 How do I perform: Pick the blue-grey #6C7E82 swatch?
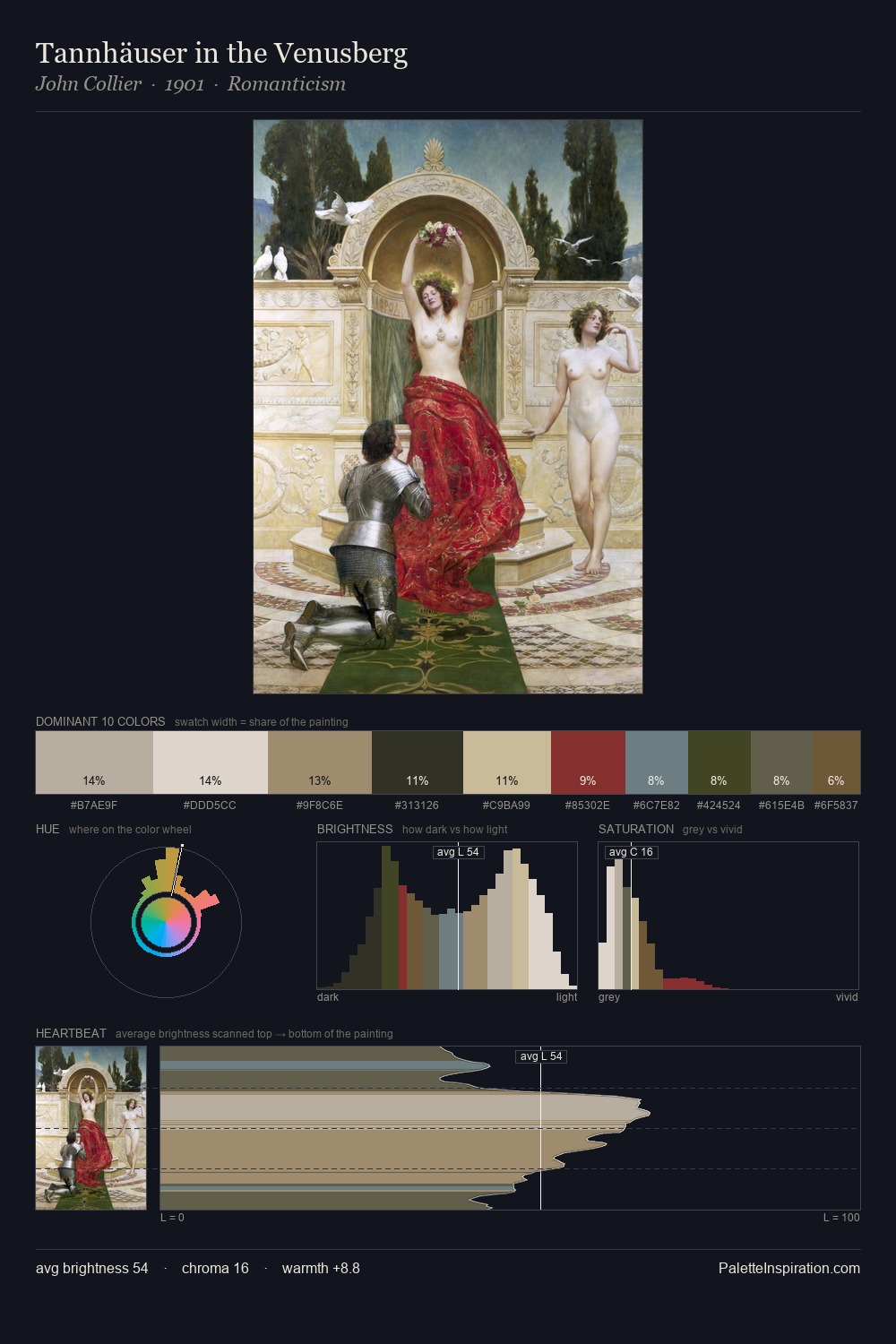656,762
